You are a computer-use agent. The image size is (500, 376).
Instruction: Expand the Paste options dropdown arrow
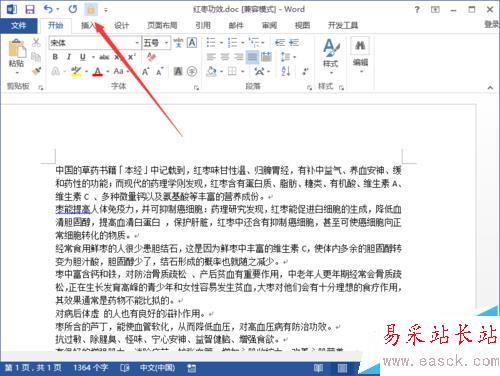[x=17, y=72]
